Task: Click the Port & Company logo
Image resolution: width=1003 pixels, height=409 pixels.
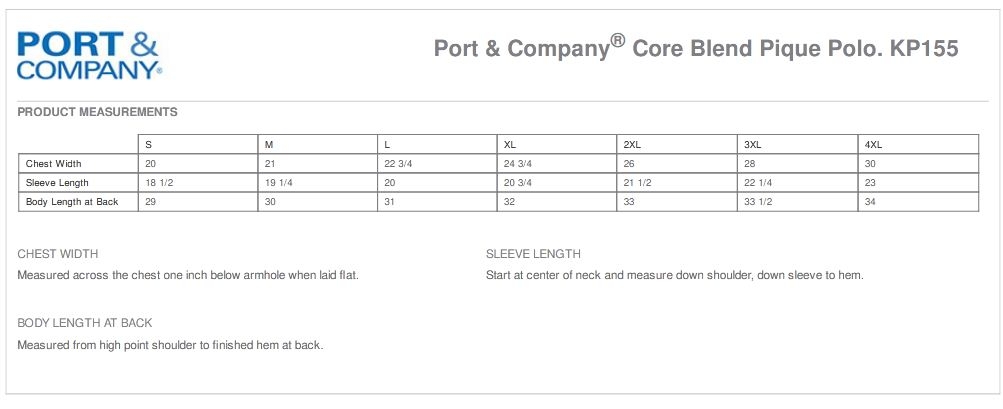Action: (89, 54)
